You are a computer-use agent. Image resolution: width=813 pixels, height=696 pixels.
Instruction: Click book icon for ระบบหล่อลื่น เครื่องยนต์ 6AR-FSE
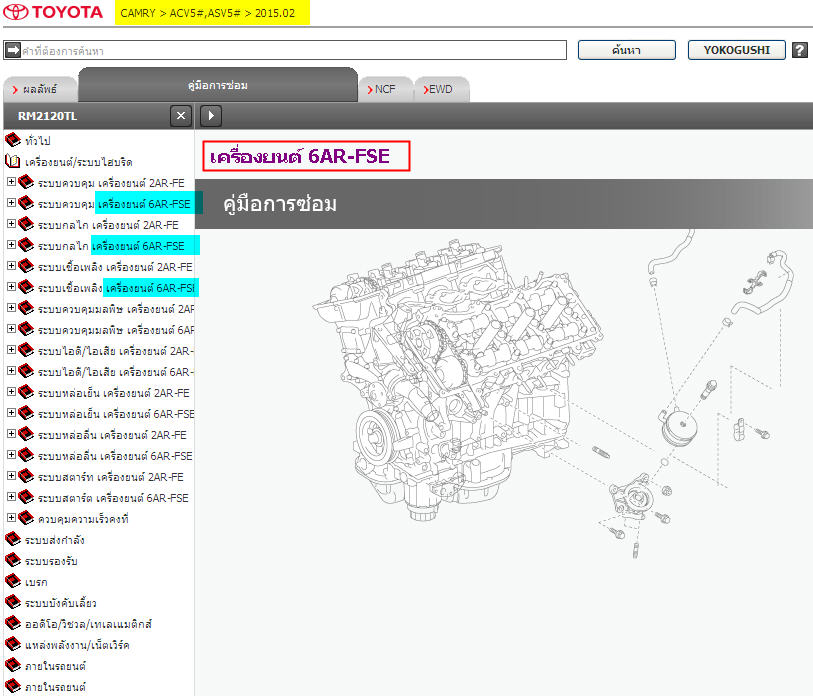[x=26, y=455]
